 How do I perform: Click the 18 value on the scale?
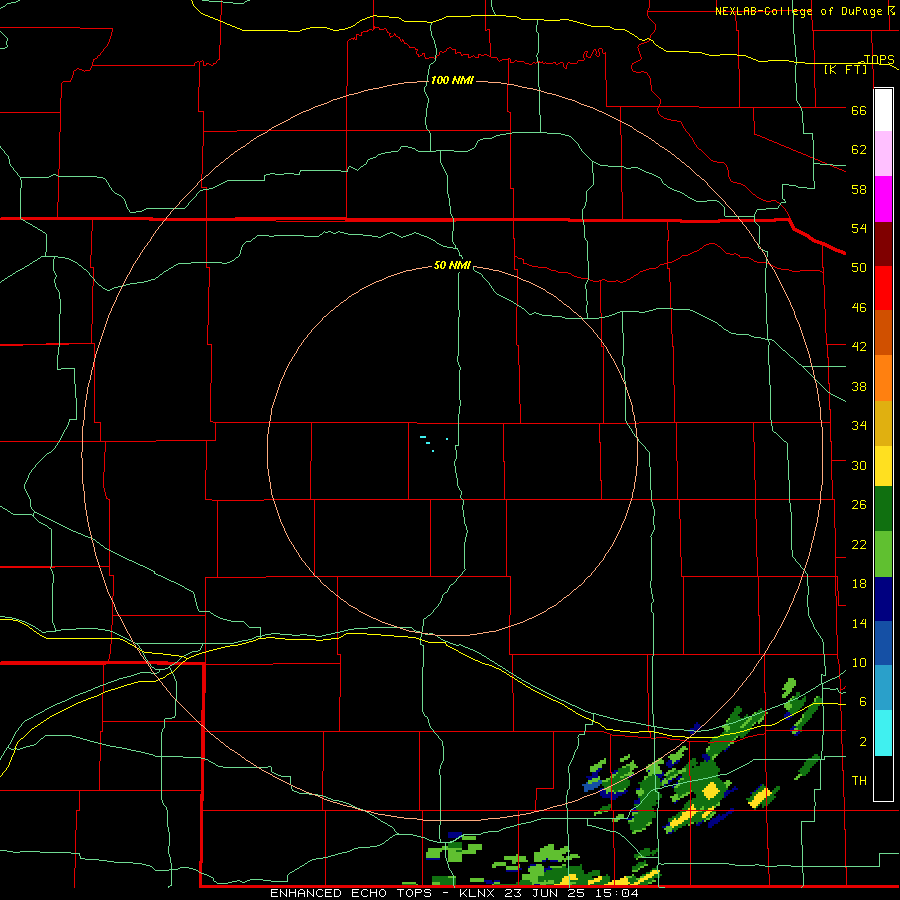859,584
